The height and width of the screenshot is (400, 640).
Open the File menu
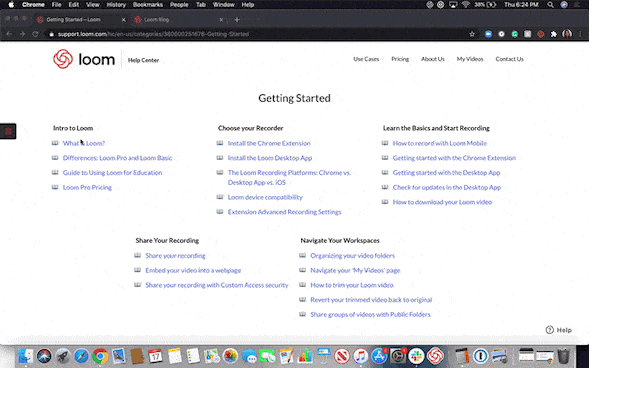tap(56, 5)
